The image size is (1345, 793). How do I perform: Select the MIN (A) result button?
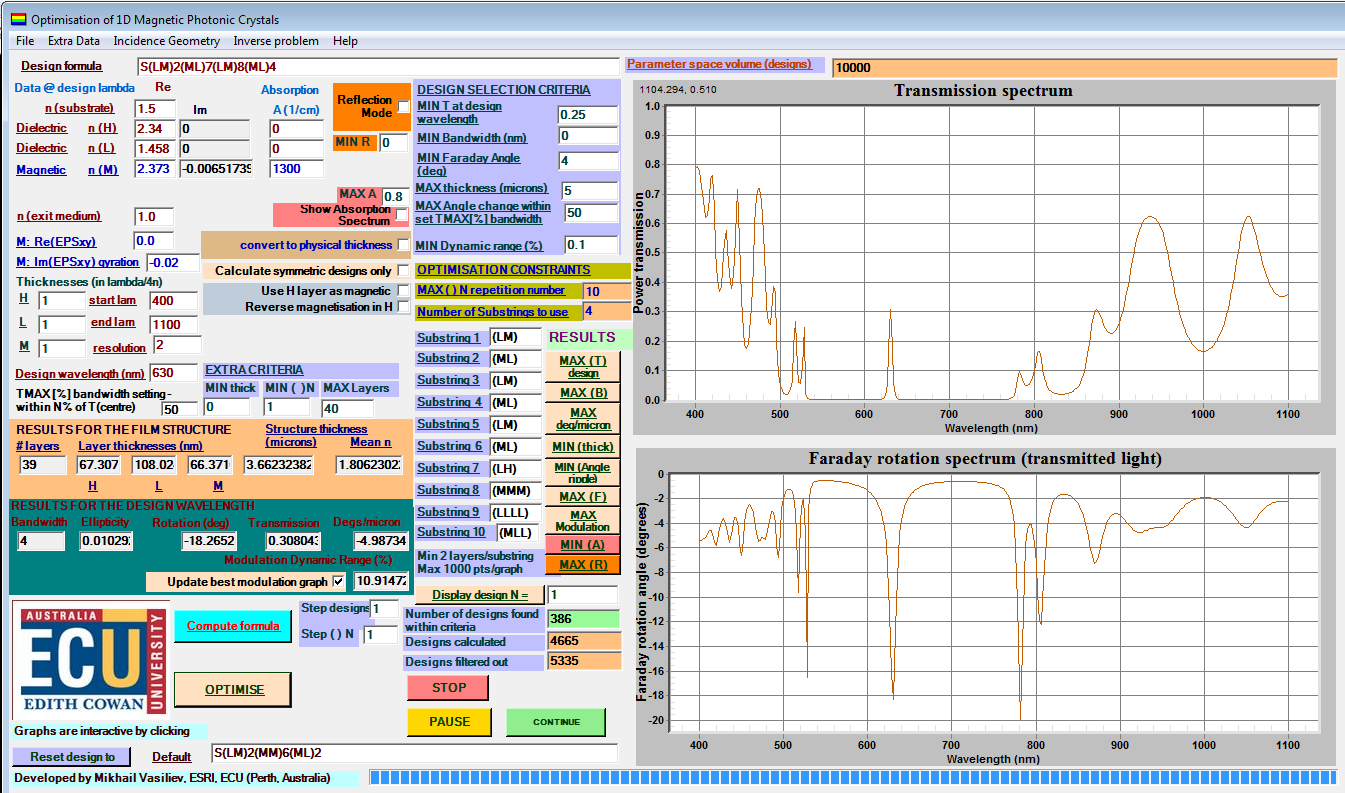[582, 545]
